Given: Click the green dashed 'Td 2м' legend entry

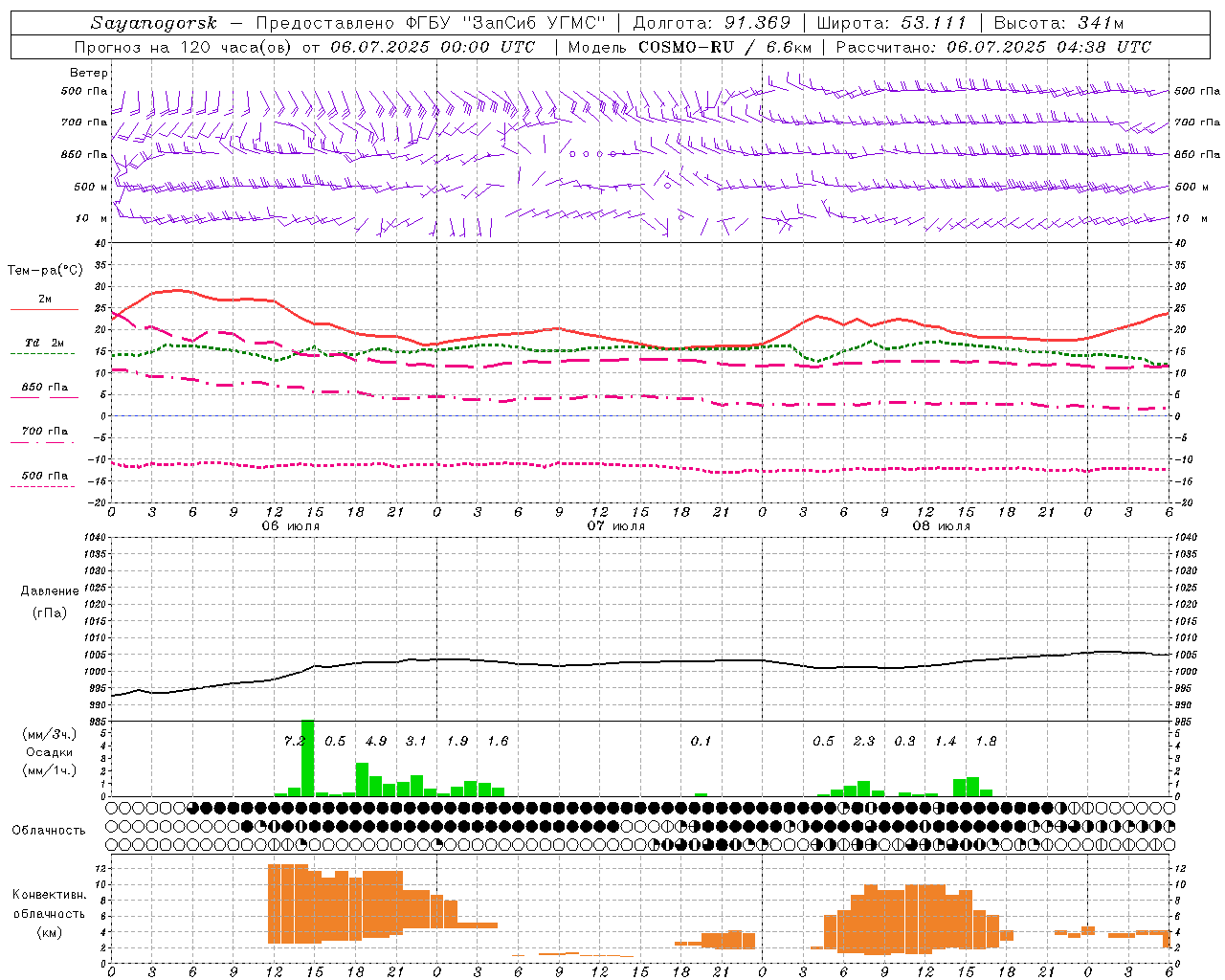Looking at the screenshot, I should pyautogui.click(x=43, y=346).
